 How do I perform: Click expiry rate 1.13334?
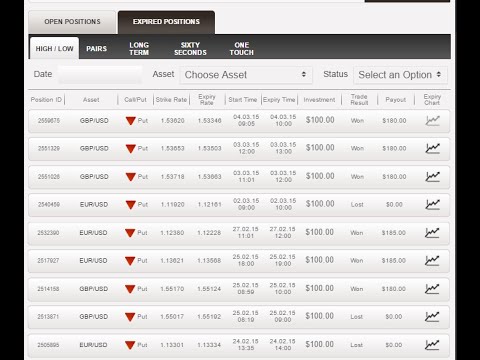click(209, 345)
